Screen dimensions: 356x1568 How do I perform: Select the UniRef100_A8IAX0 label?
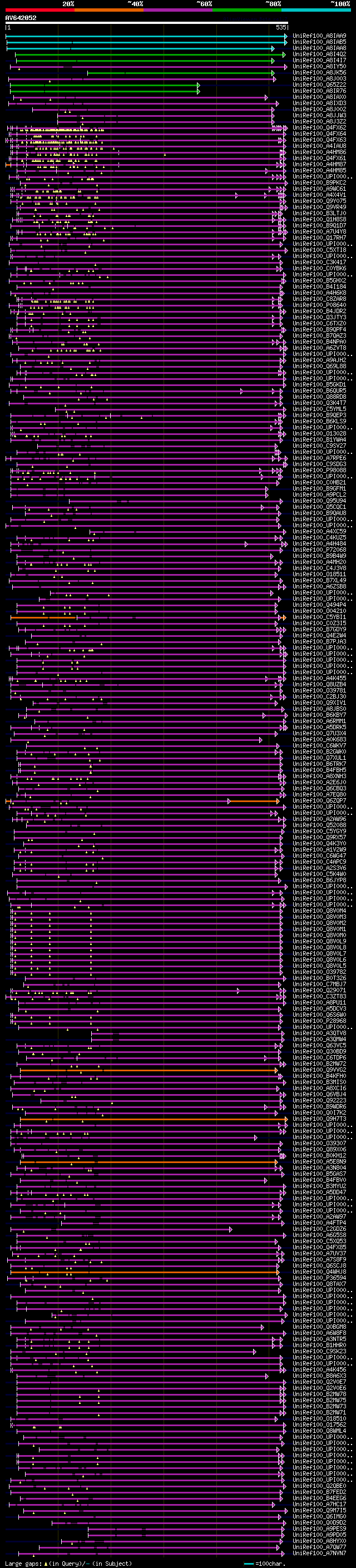(x=319, y=97)
